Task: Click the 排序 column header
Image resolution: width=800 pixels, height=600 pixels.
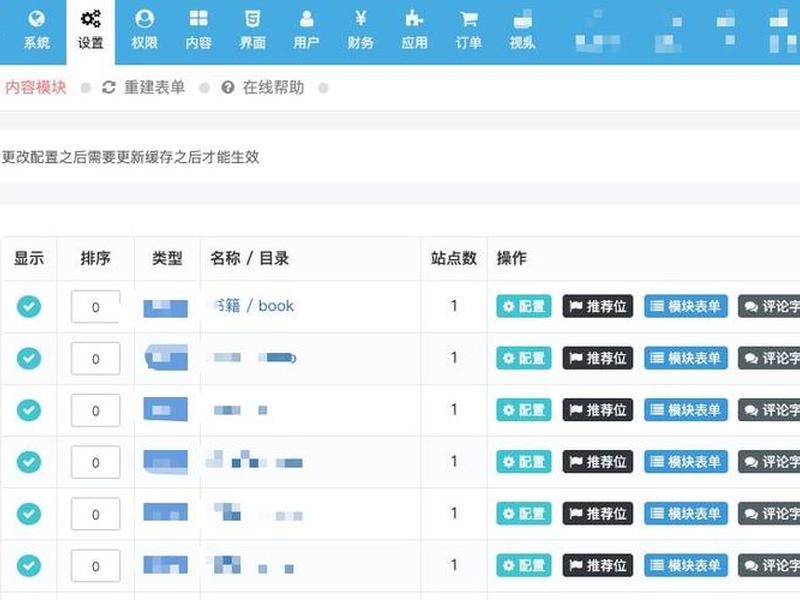Action: coord(95,258)
